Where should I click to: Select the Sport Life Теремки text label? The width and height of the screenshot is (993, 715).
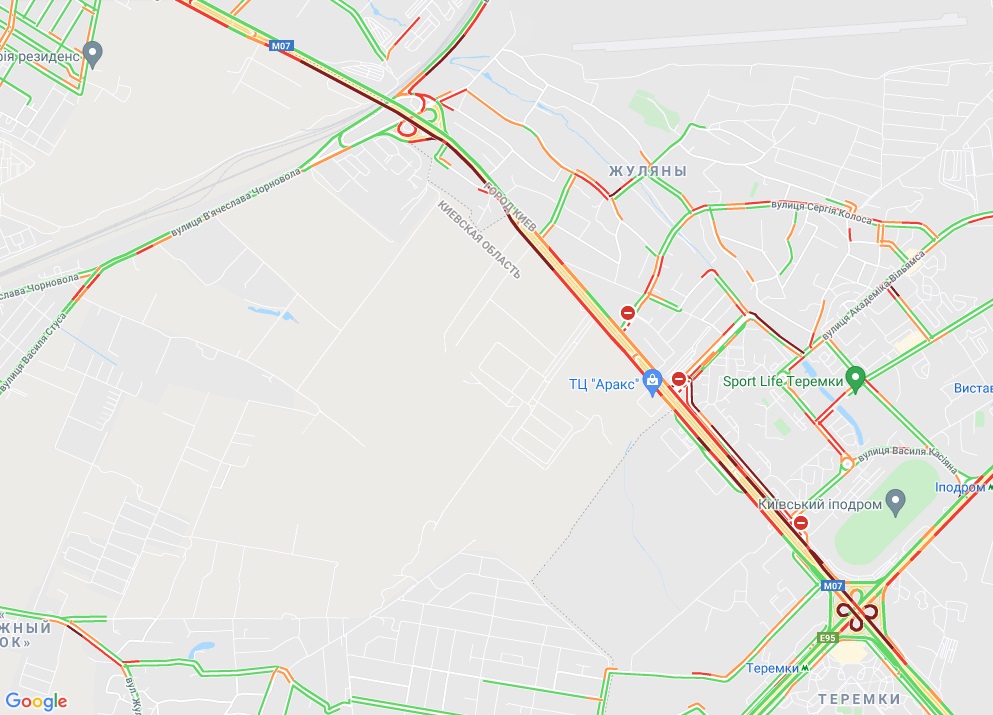tap(783, 381)
